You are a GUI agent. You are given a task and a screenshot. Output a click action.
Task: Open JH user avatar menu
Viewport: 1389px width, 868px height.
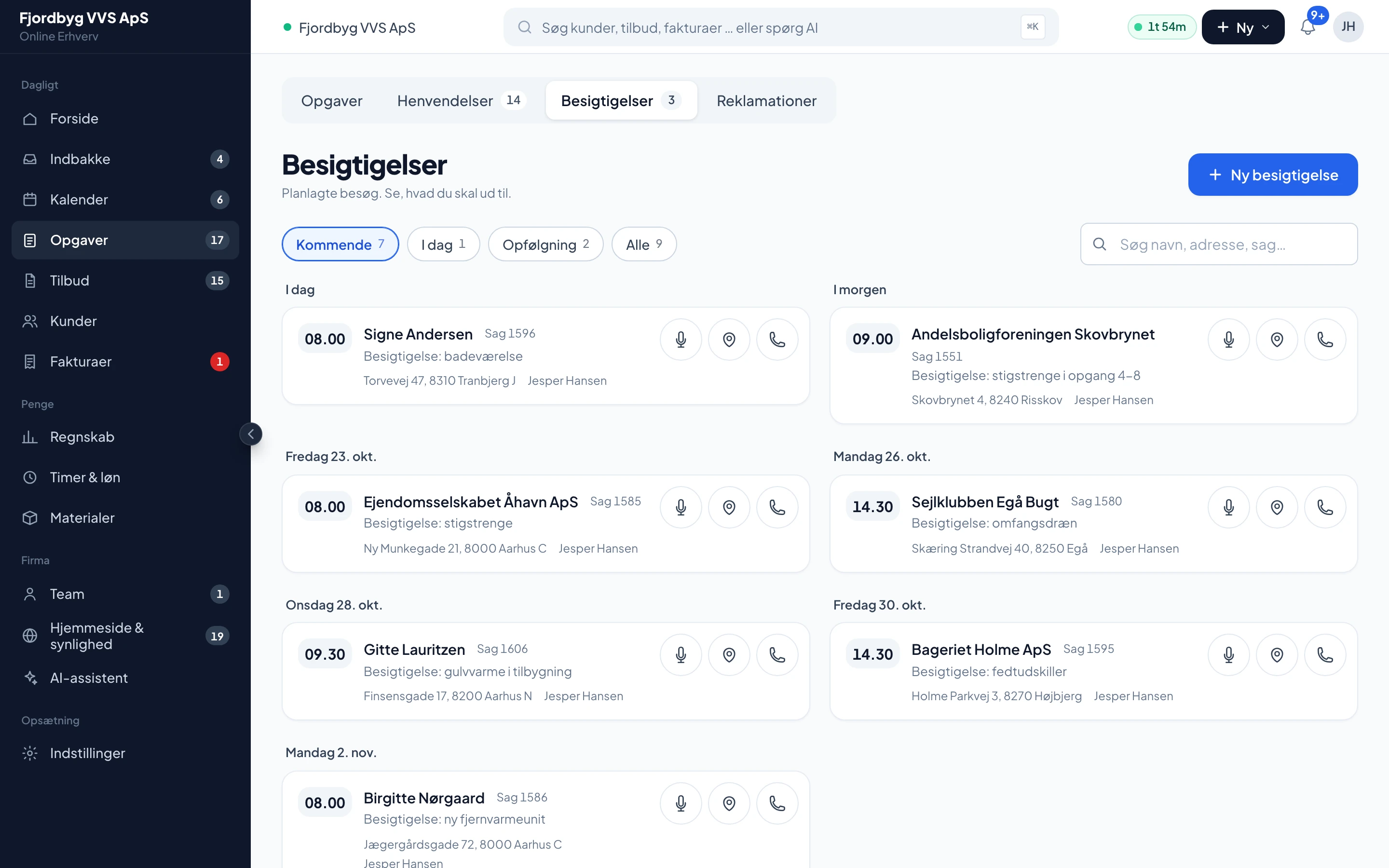pyautogui.click(x=1348, y=27)
